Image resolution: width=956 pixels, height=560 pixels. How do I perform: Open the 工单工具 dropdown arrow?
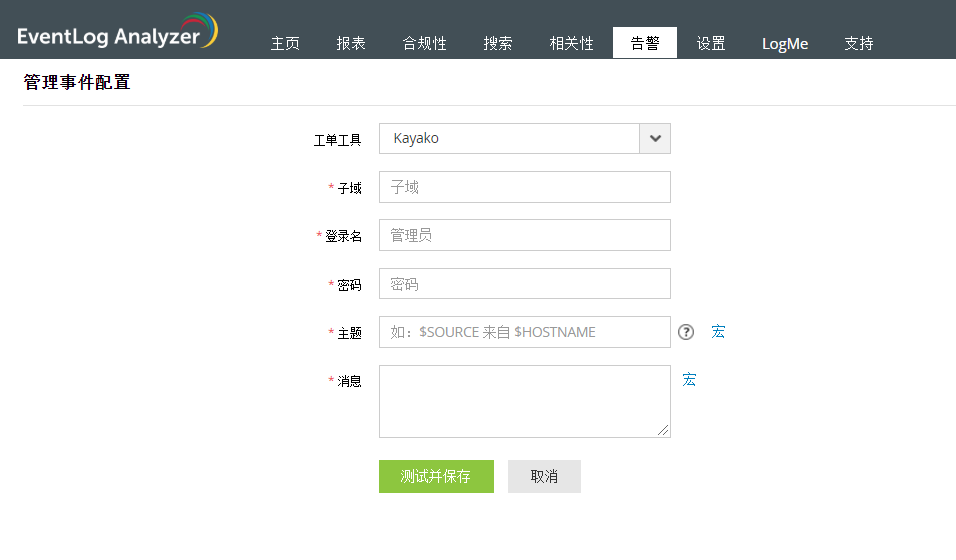[x=655, y=139]
